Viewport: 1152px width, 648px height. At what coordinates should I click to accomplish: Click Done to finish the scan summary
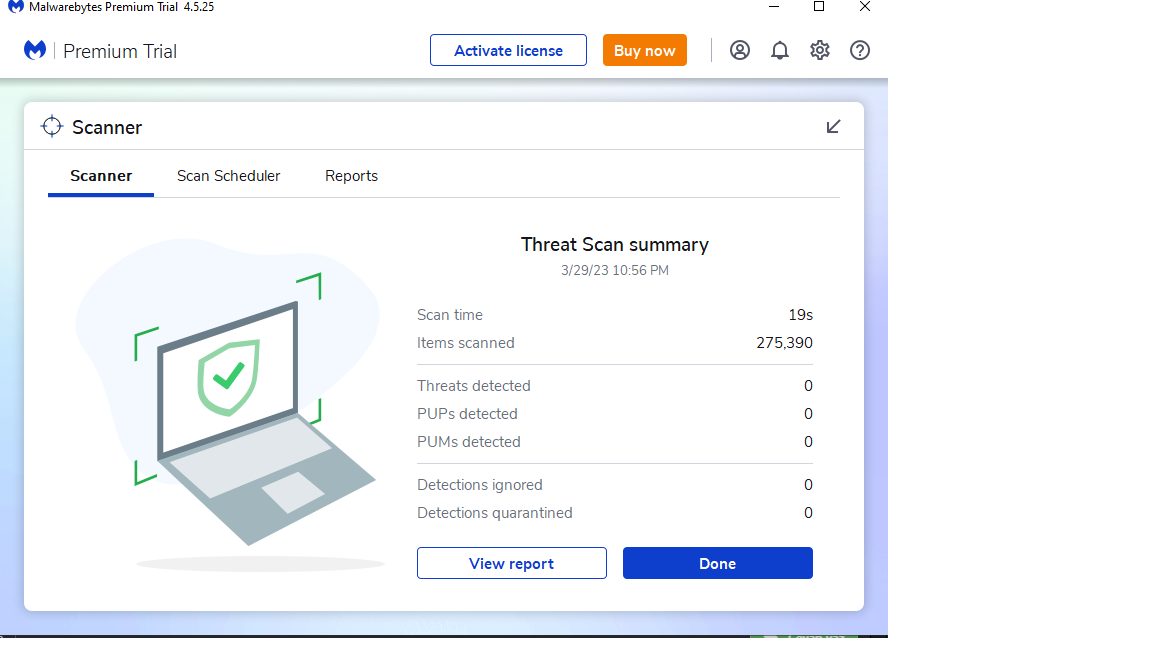(x=717, y=563)
